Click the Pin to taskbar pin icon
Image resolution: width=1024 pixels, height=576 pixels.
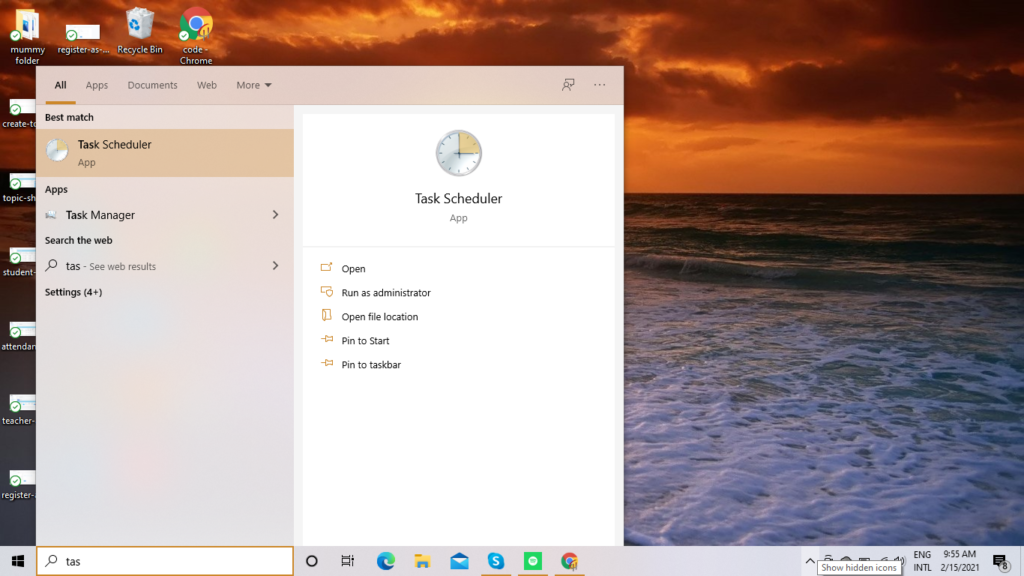(327, 364)
